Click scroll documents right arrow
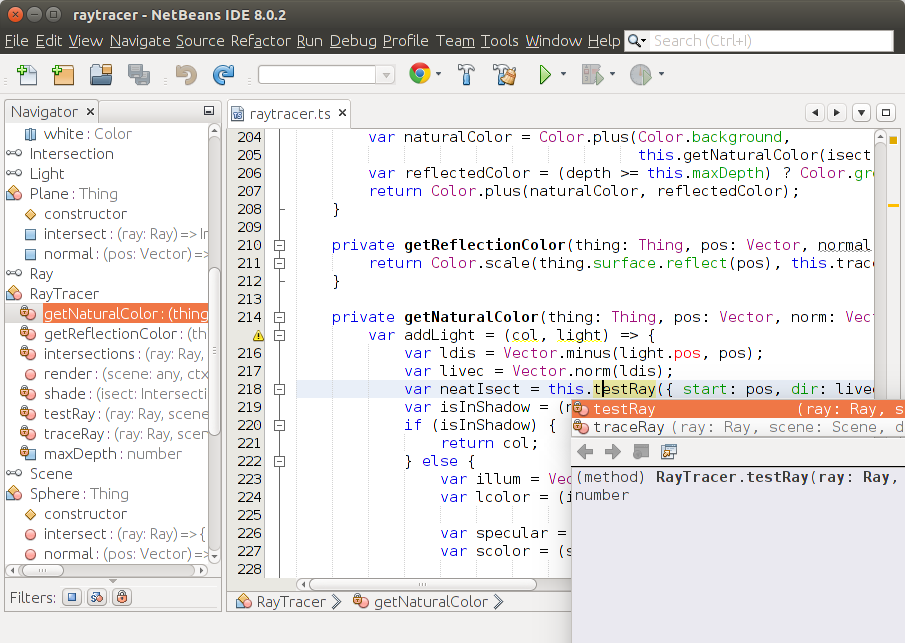This screenshot has width=905, height=643. 836,113
